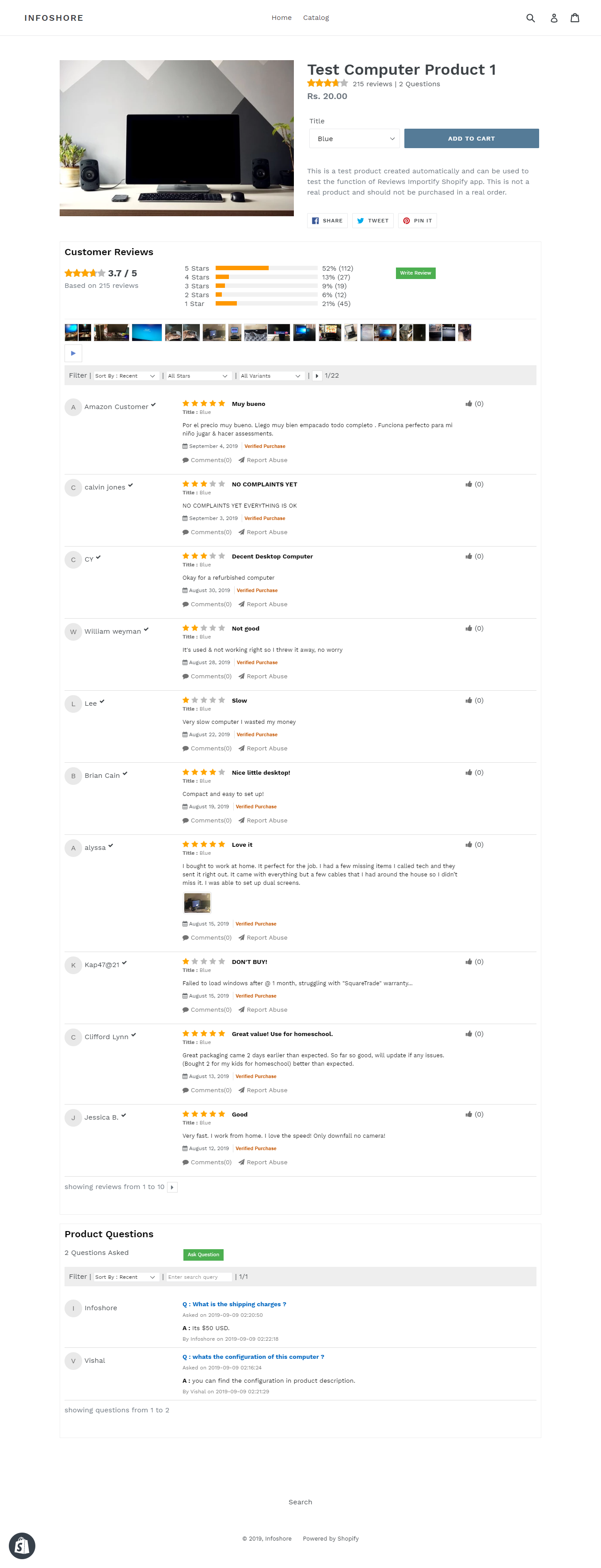Tweet this product

tap(373, 221)
